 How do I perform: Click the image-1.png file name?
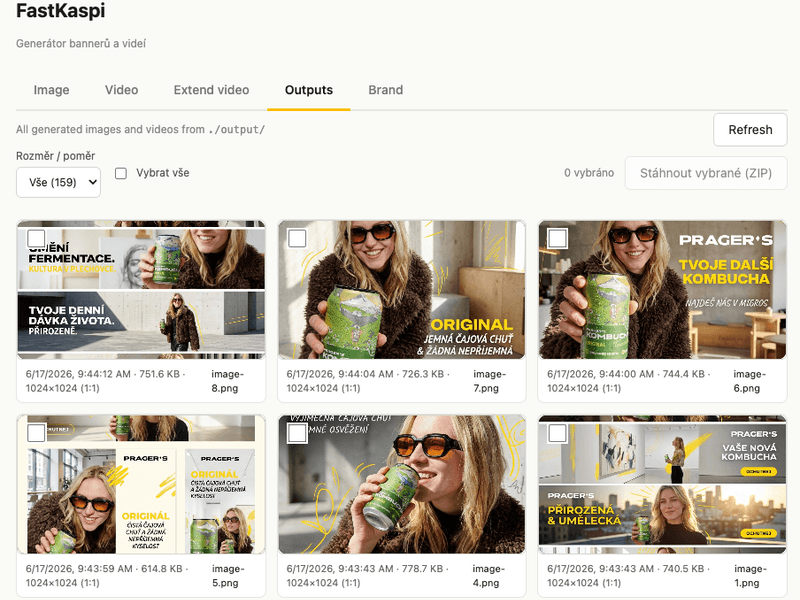[750, 576]
